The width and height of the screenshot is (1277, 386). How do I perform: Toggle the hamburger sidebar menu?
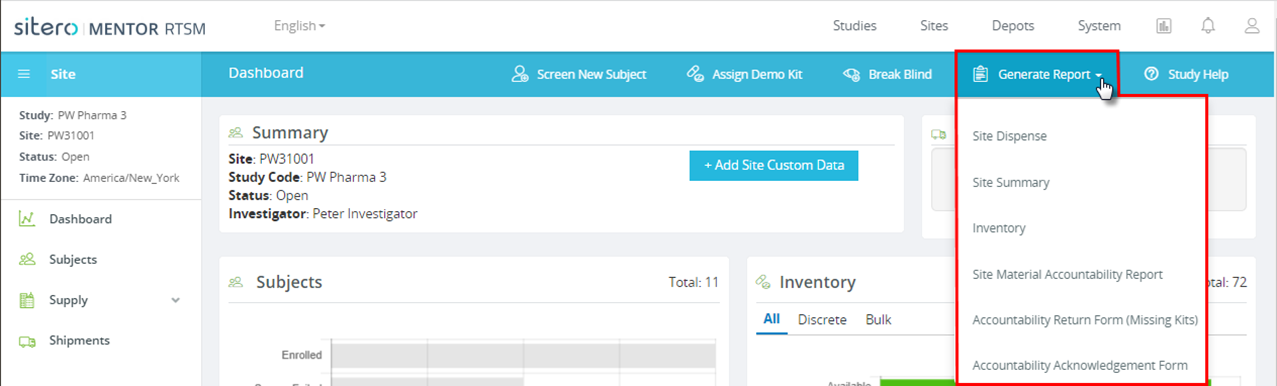24,74
